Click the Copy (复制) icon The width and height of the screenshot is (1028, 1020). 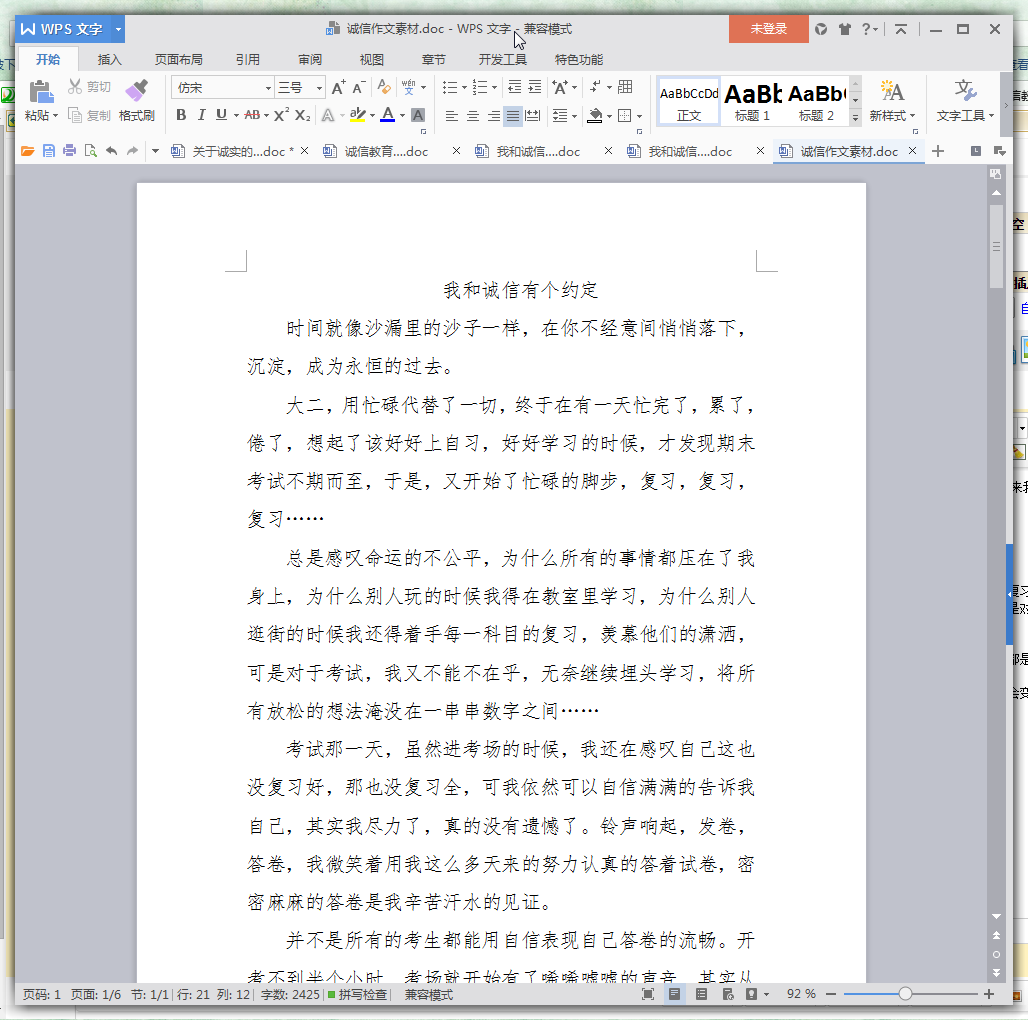pyautogui.click(x=75, y=115)
